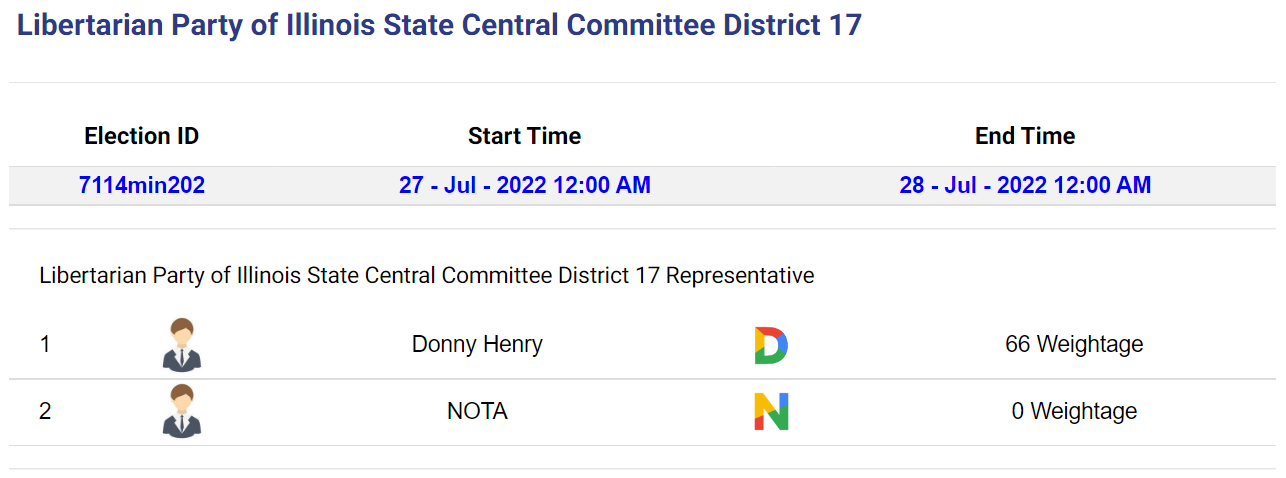Click the 12:00 AM text in End Time
Image resolution: width=1286 pixels, height=478 pixels.
click(x=1103, y=185)
